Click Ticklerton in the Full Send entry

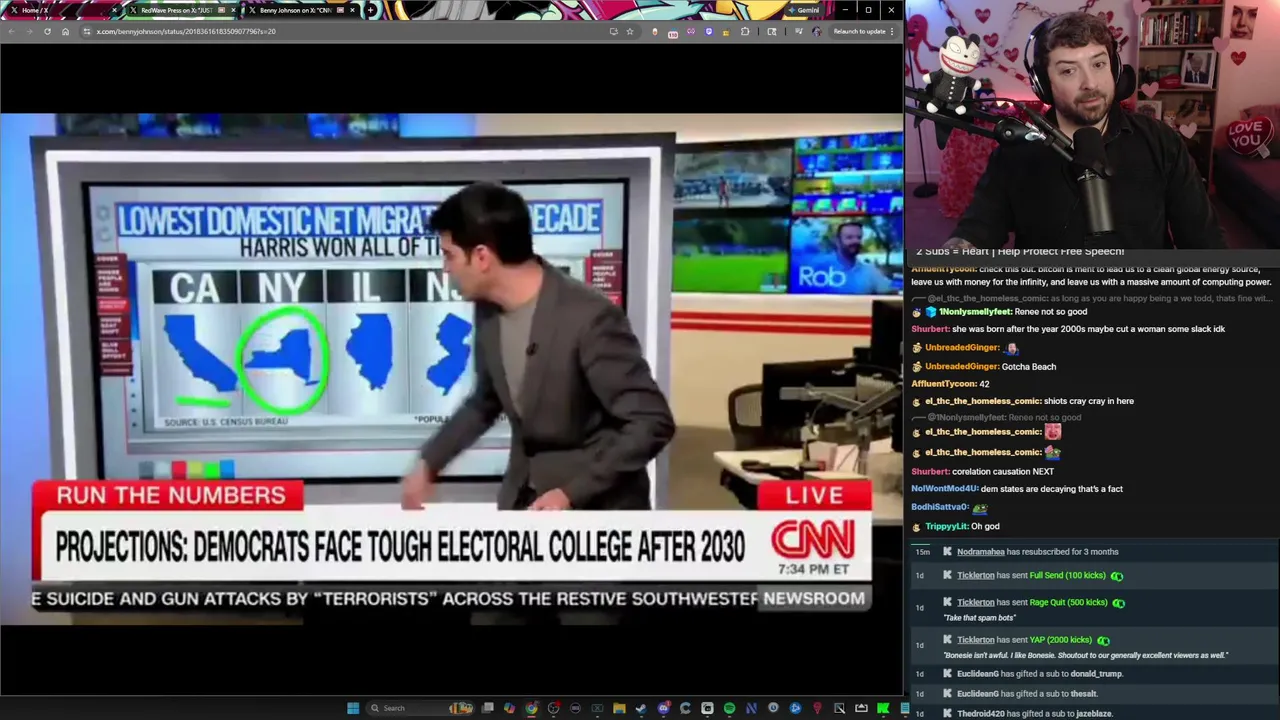point(975,575)
